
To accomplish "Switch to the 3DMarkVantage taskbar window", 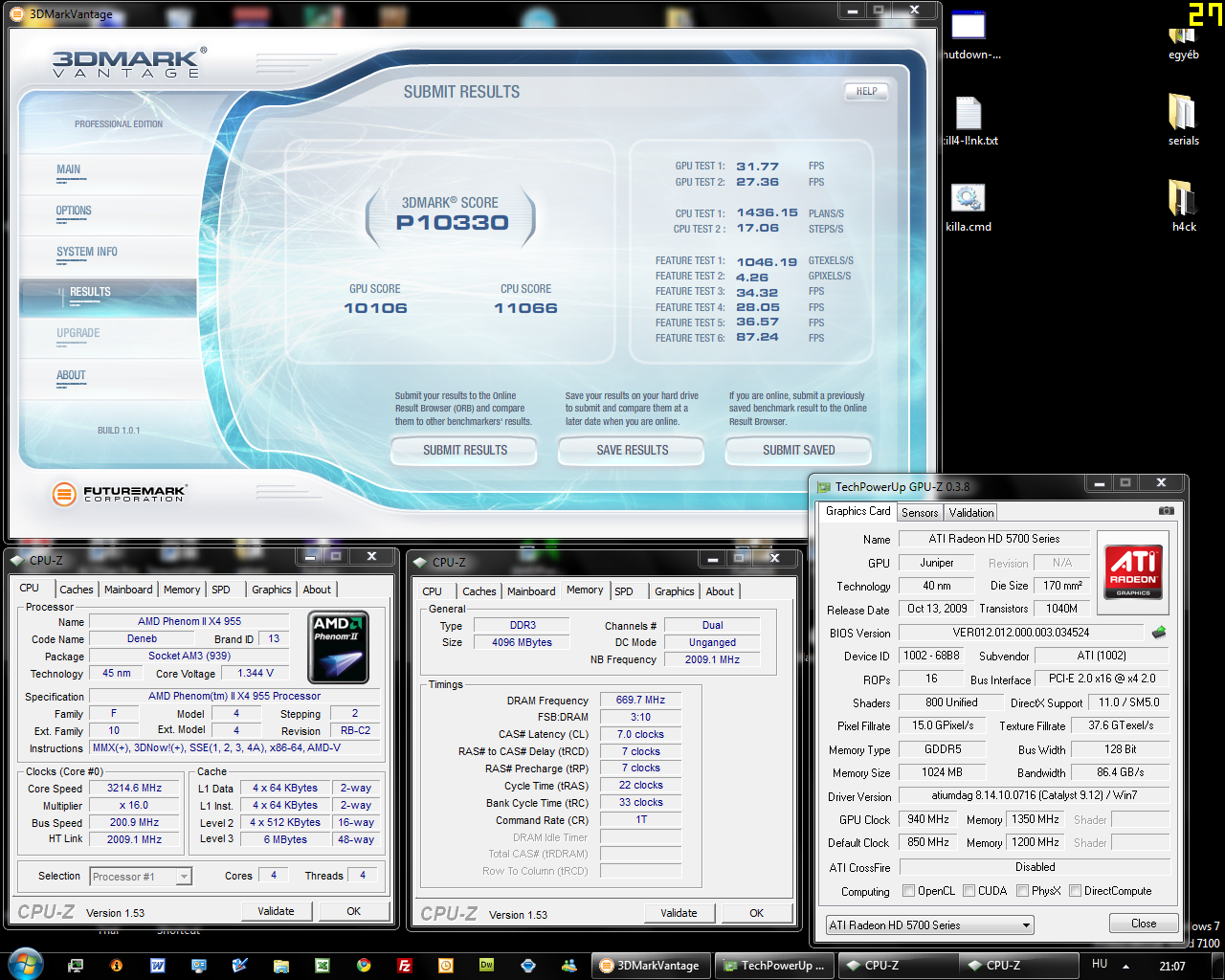I will point(652,966).
